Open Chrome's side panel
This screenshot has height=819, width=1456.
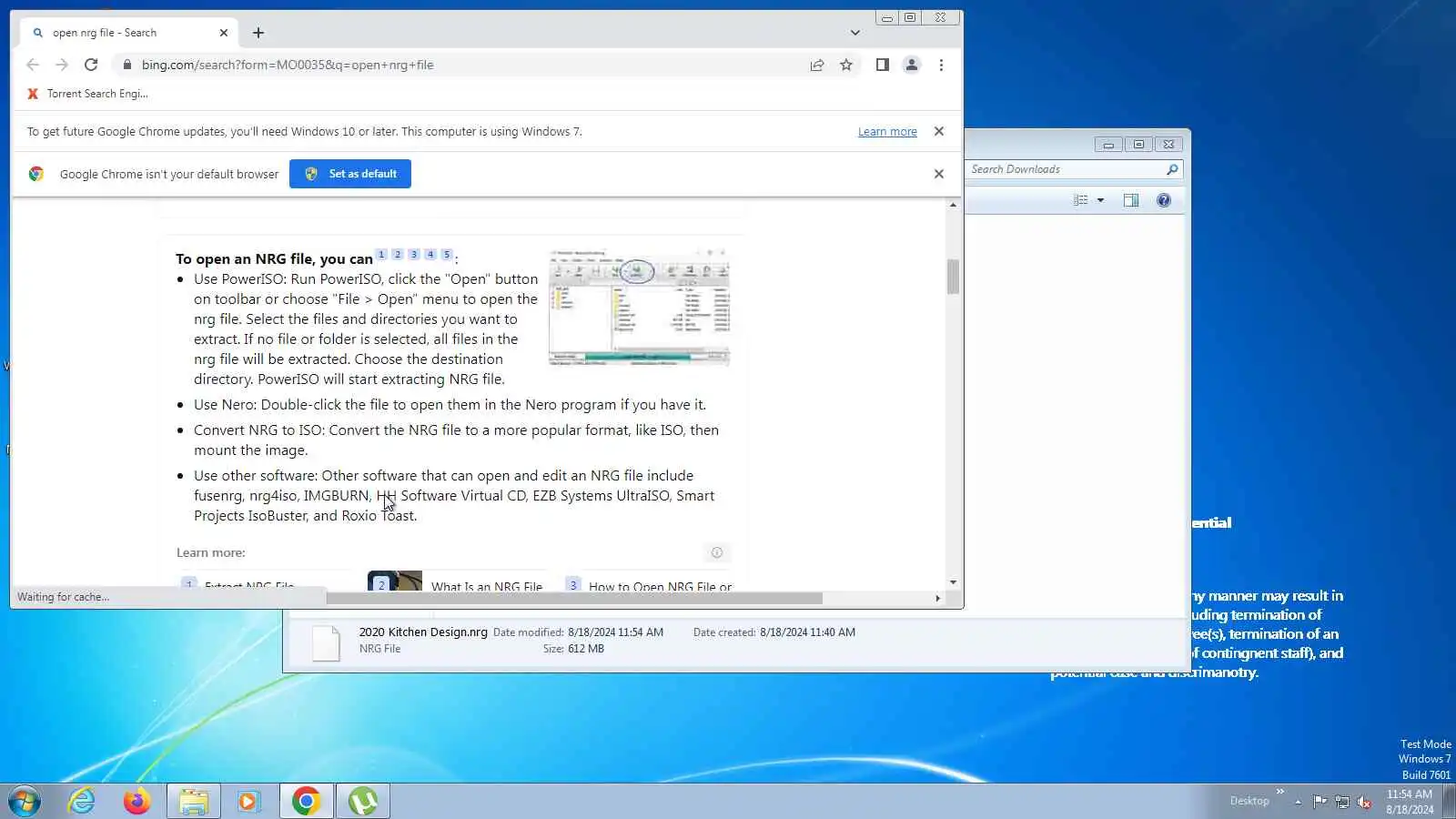(882, 65)
